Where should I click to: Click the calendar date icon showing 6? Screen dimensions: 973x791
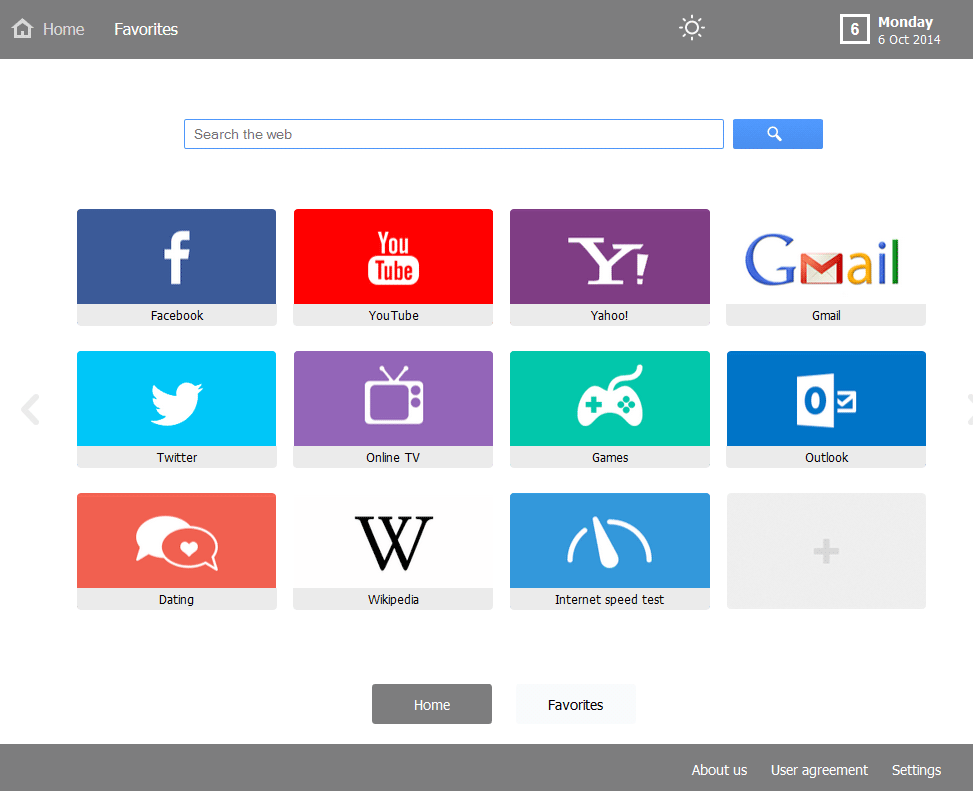point(854,29)
